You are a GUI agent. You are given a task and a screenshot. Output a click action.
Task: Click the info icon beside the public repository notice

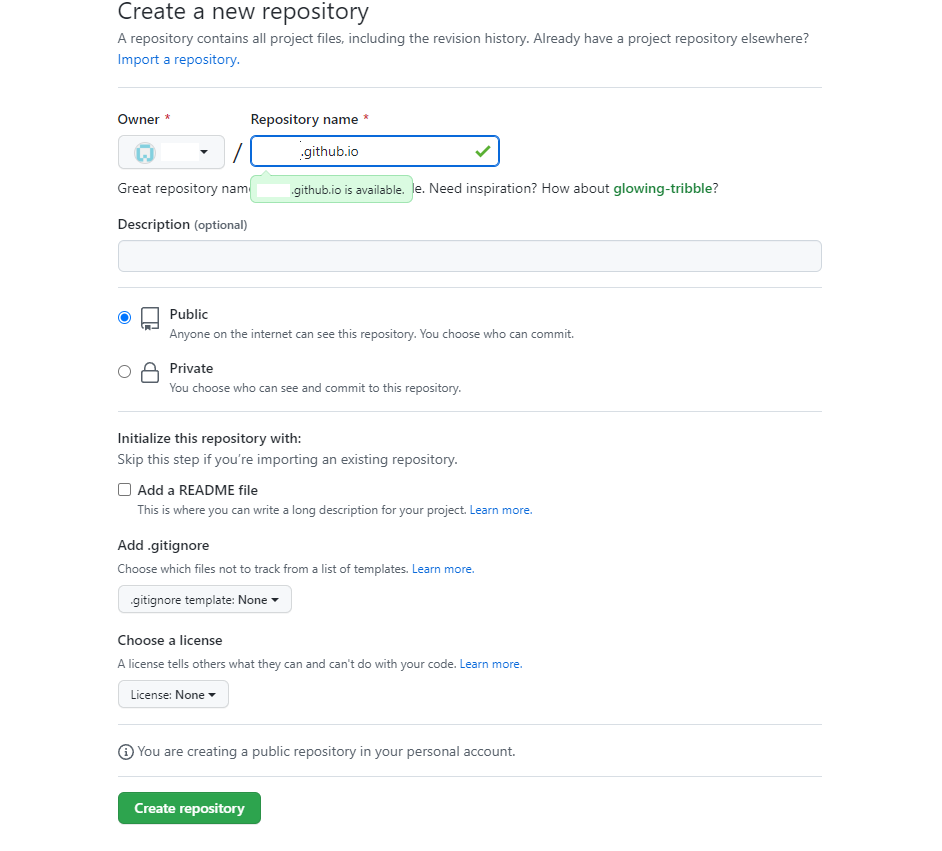tap(125, 751)
